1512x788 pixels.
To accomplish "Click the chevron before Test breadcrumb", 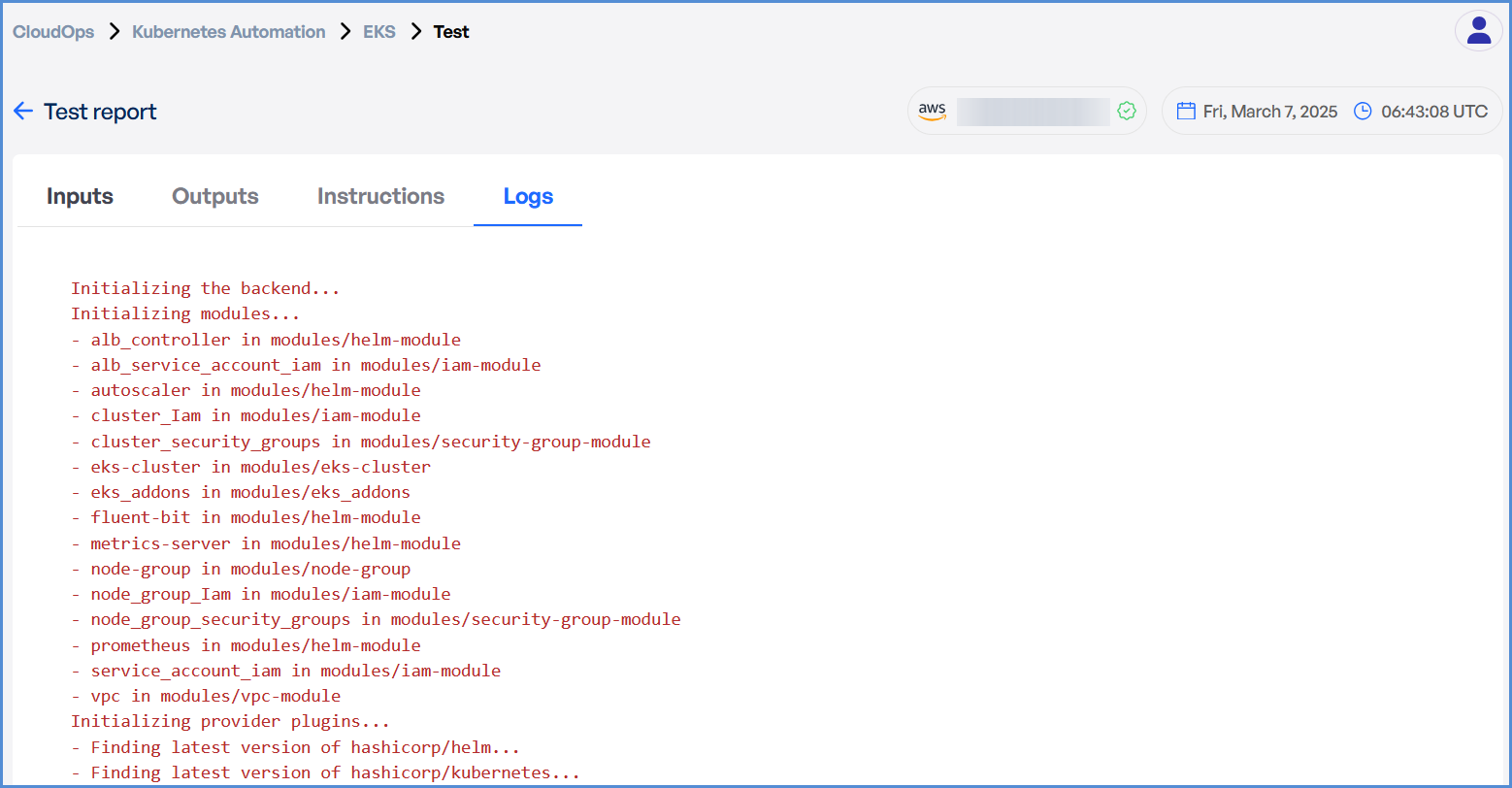I will click(x=415, y=32).
